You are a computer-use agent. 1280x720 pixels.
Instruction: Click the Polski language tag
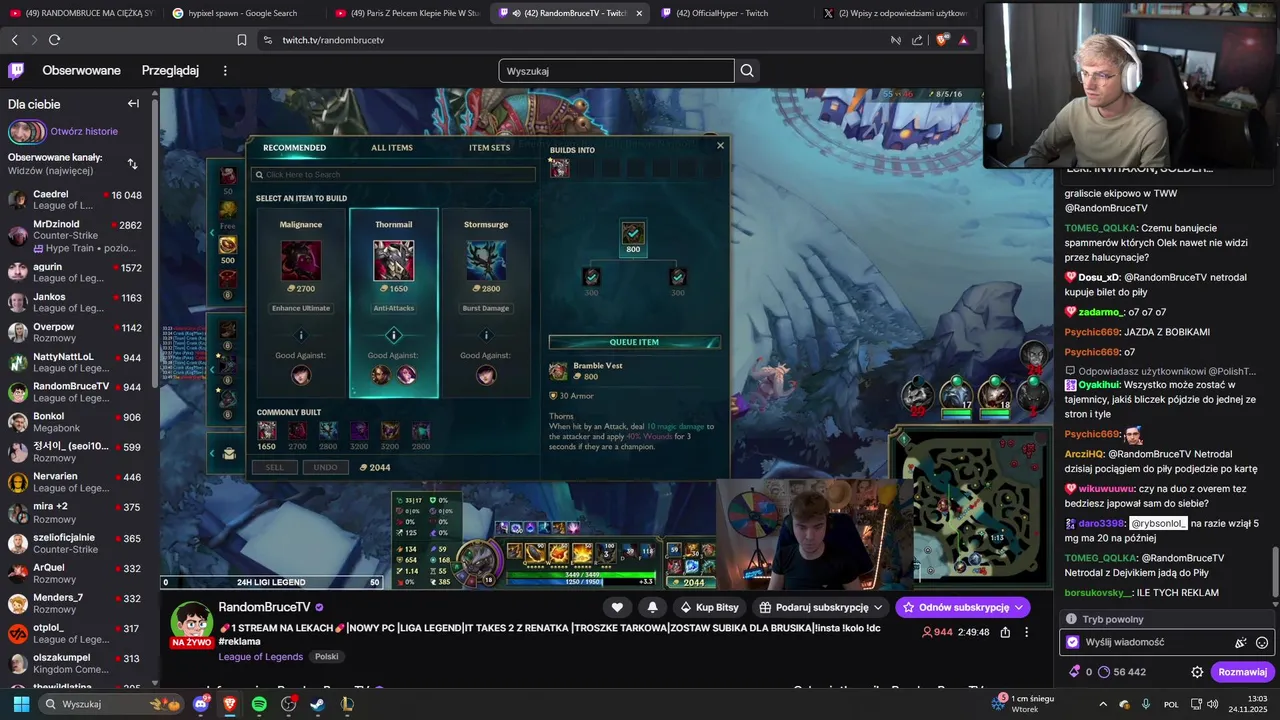pyautogui.click(x=326, y=657)
